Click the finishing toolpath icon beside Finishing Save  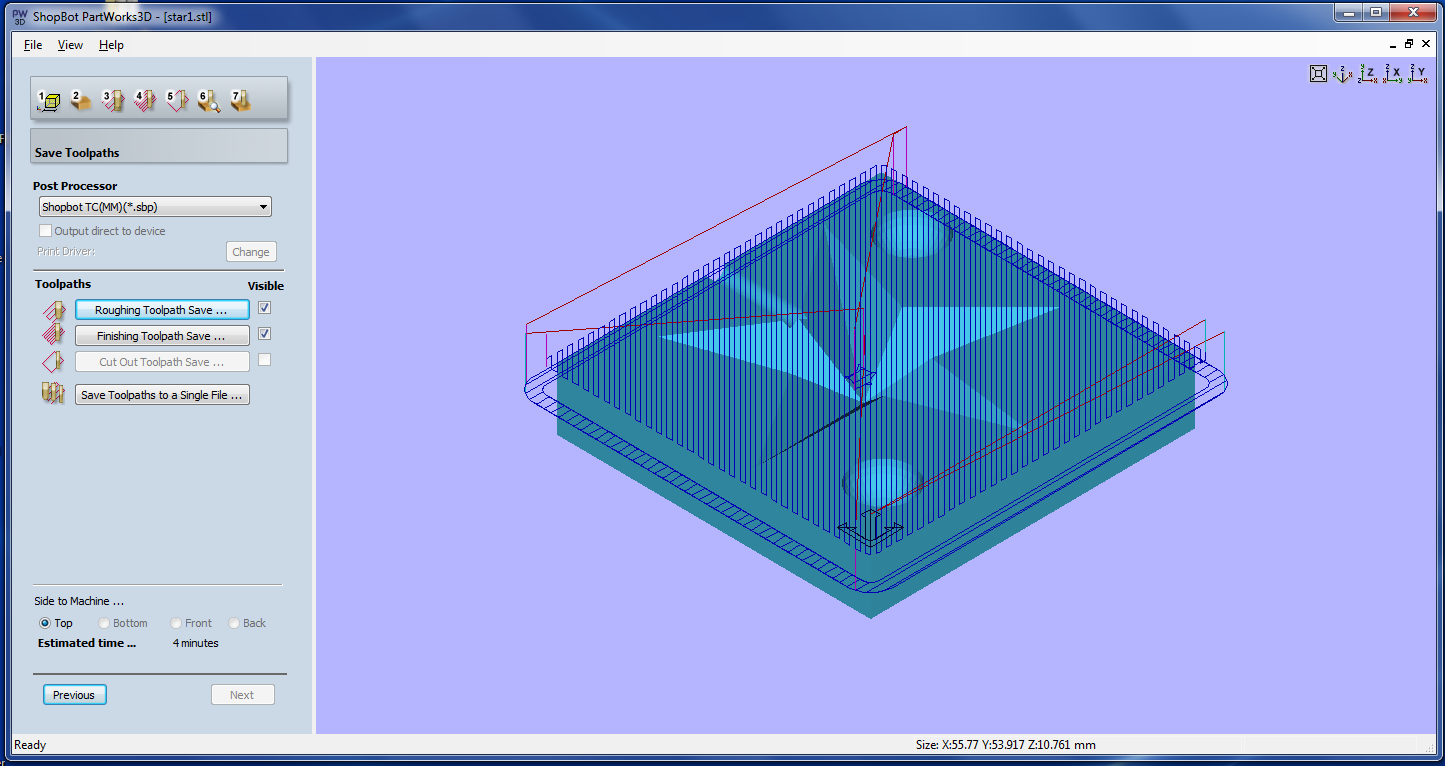click(x=53, y=336)
